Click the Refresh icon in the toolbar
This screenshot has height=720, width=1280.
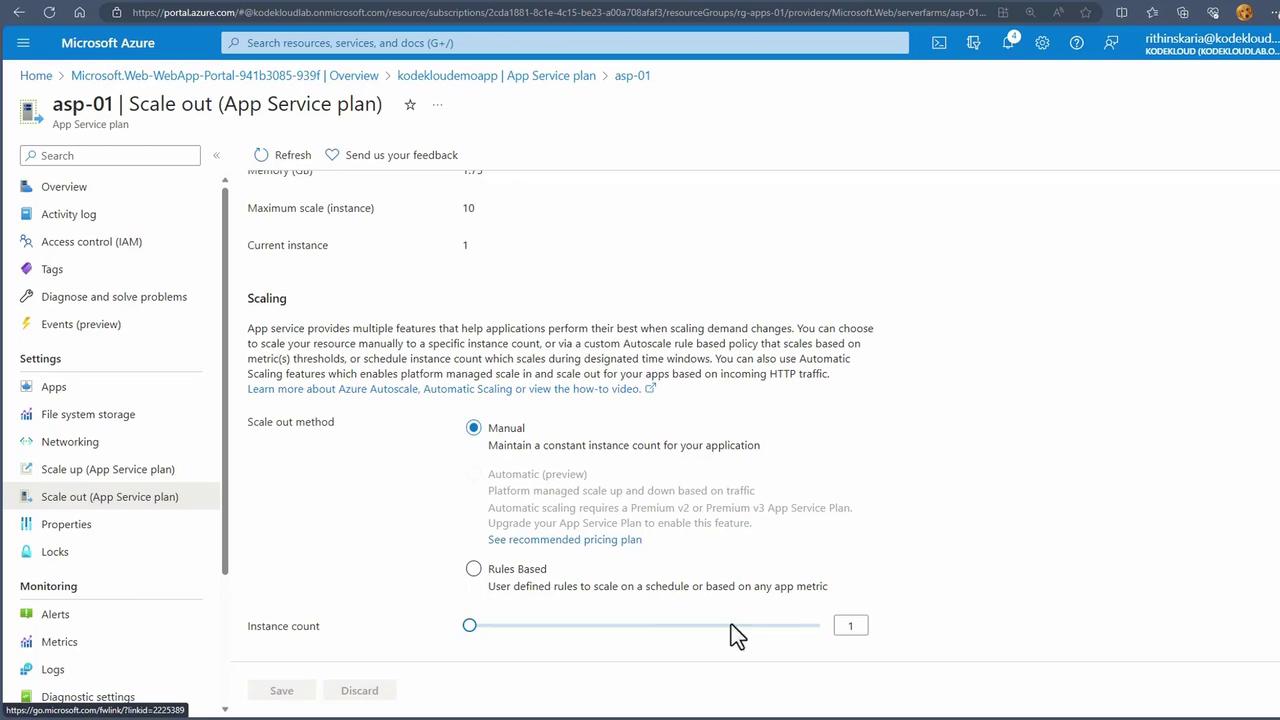[x=262, y=155]
